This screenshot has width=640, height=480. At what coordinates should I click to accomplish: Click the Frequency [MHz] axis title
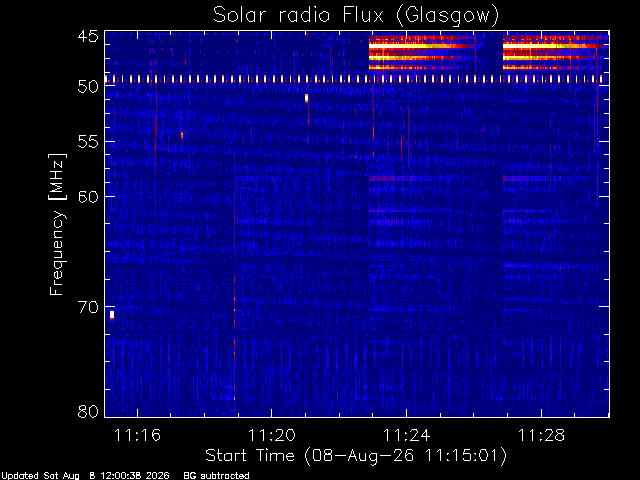coord(57,224)
